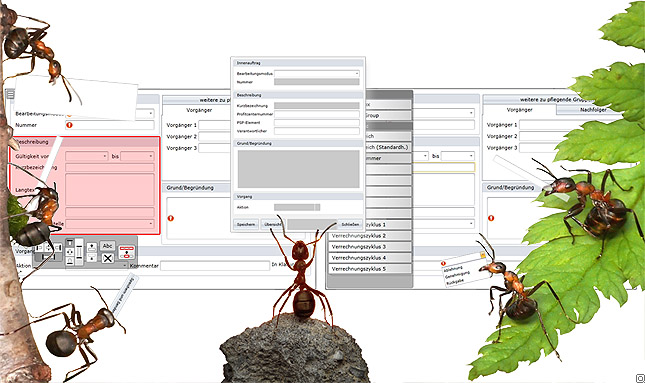This screenshot has height=383, width=645.
Task: Click the red error icon beside Nummer
Action: pyautogui.click(x=69, y=125)
